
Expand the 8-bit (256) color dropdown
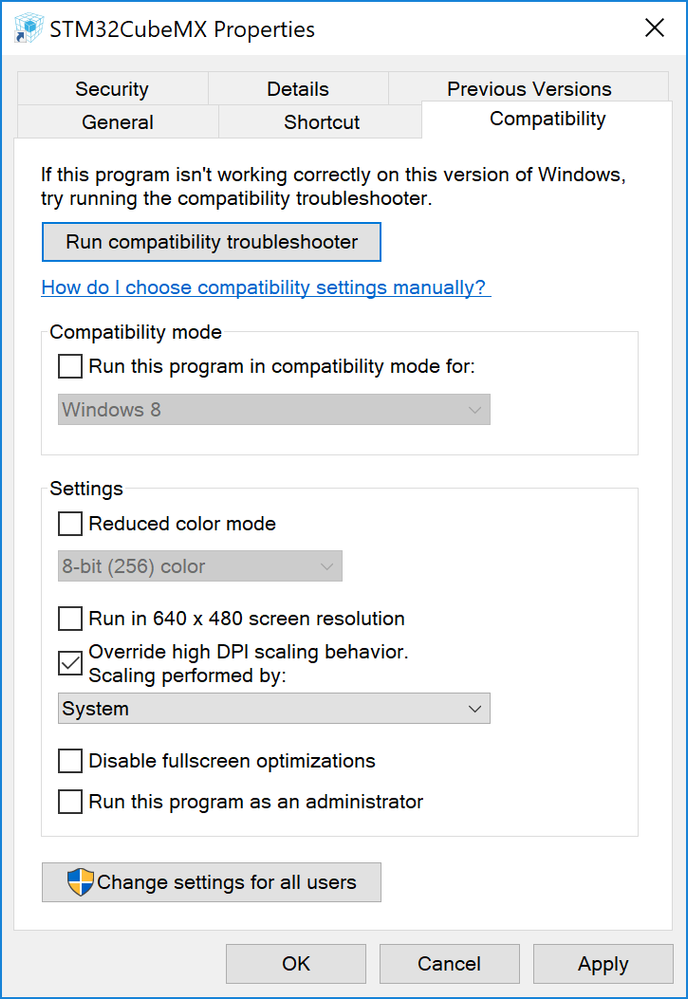(x=200, y=566)
